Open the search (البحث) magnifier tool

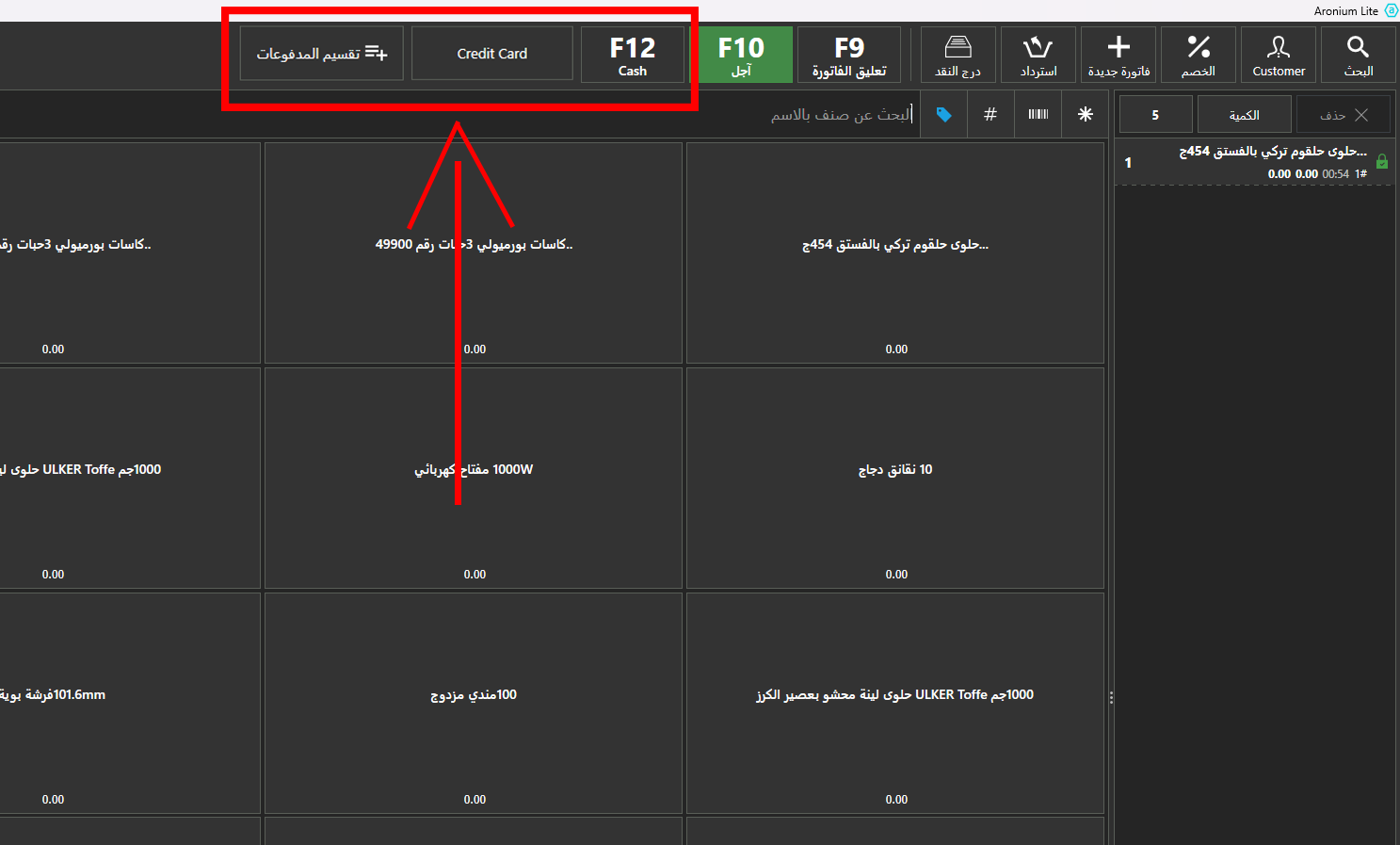[x=1358, y=55]
